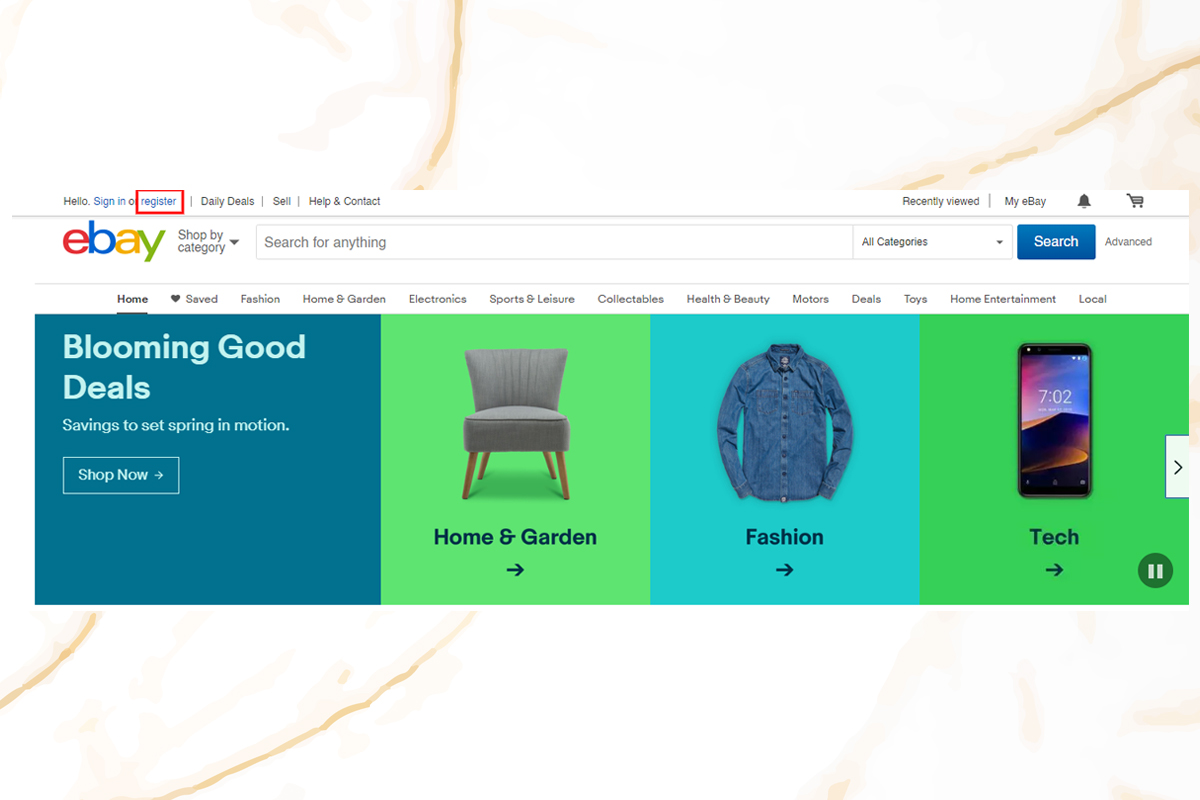Select the grey armchair image
The width and height of the screenshot is (1200, 800).
coord(516,422)
